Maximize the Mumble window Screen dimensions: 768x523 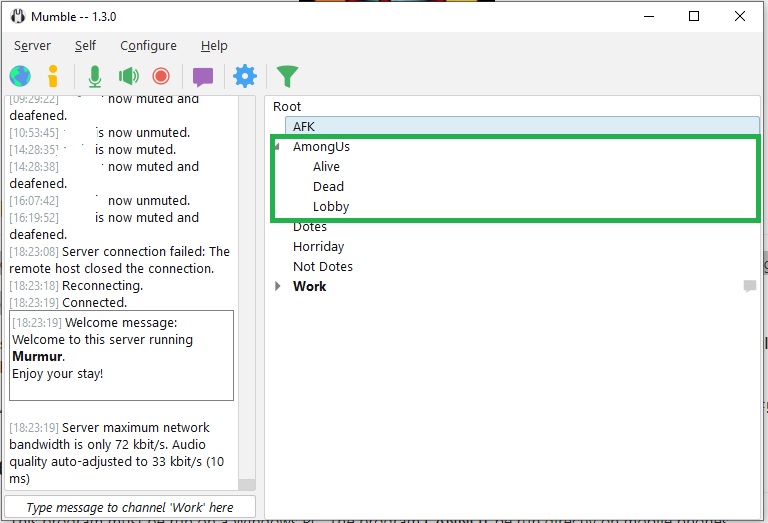[x=694, y=16]
